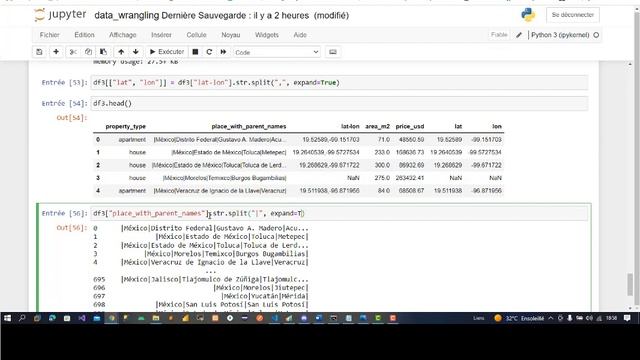Restart the kernel icon
Image resolution: width=640 pixels, height=360 pixels.
[209, 52]
